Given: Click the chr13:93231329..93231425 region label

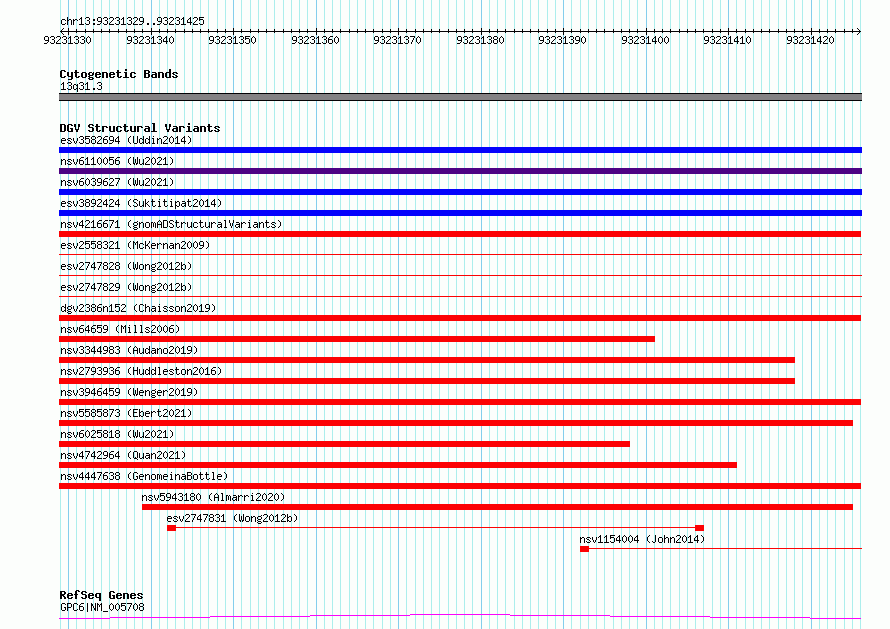Looking at the screenshot, I should coord(132,21).
